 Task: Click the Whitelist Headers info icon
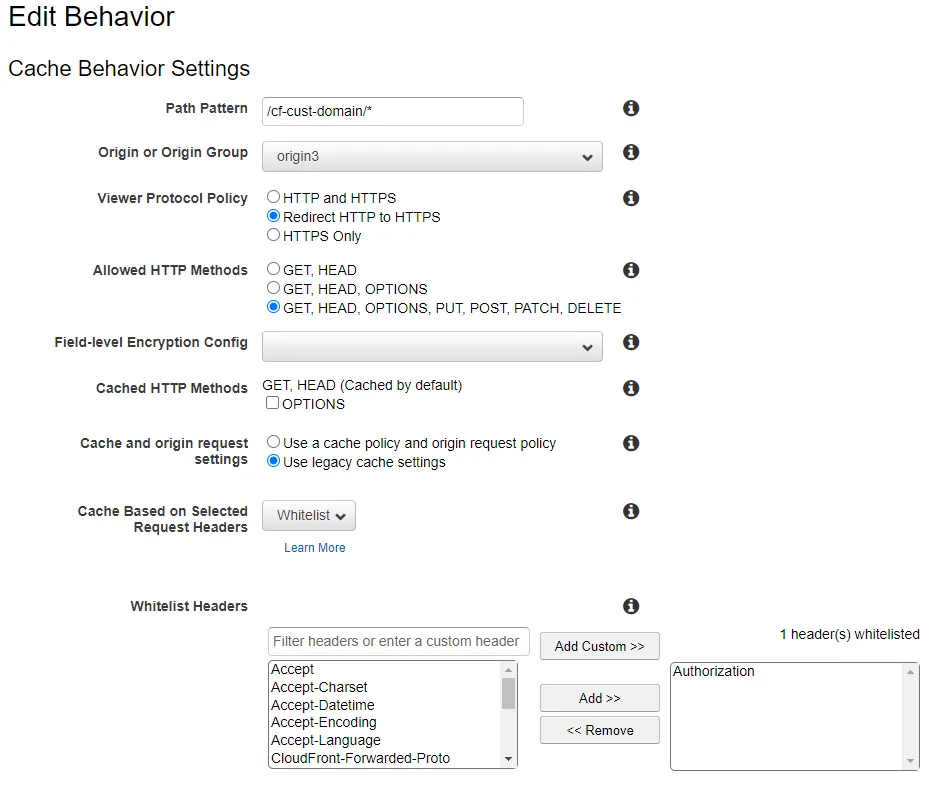pos(631,606)
